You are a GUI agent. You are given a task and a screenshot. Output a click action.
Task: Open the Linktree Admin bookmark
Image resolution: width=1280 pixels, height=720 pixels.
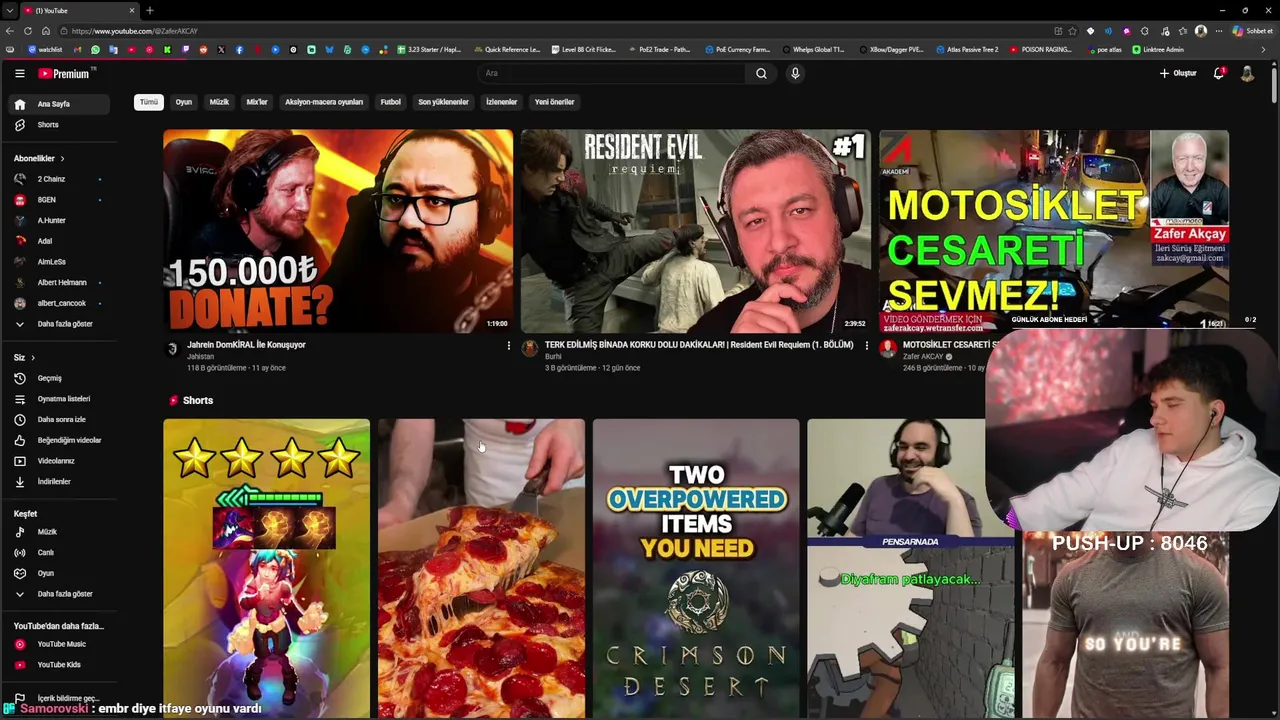pyautogui.click(x=1158, y=49)
